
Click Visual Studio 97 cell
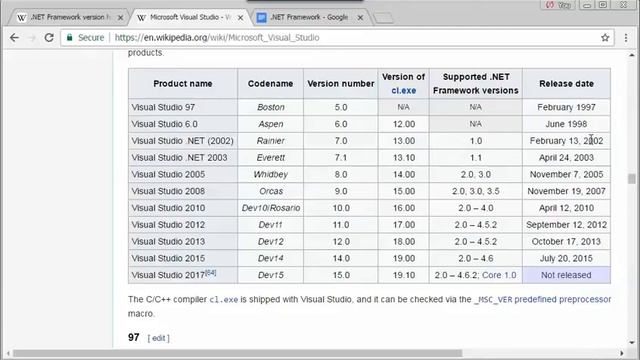[x=183, y=107]
